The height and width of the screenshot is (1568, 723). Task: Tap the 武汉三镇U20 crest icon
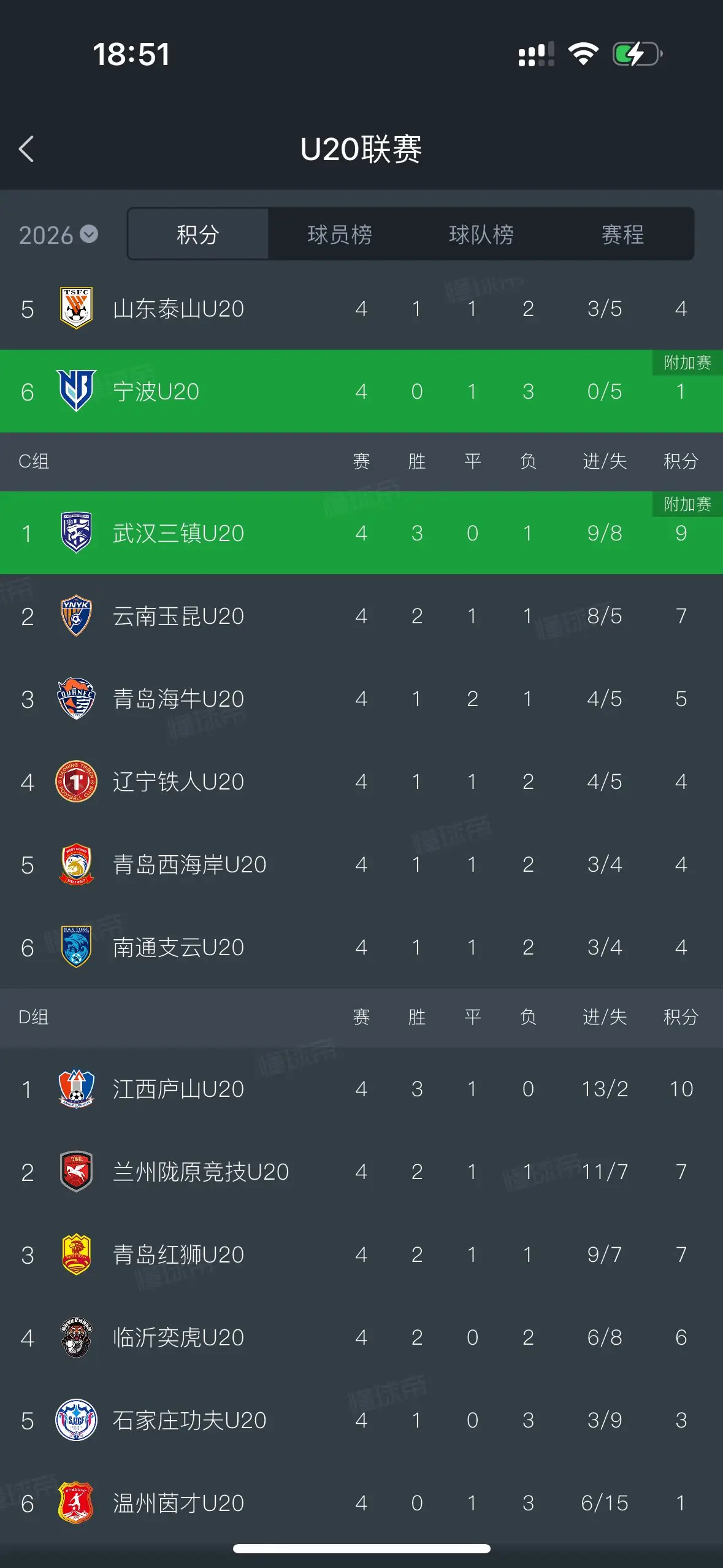coord(76,532)
